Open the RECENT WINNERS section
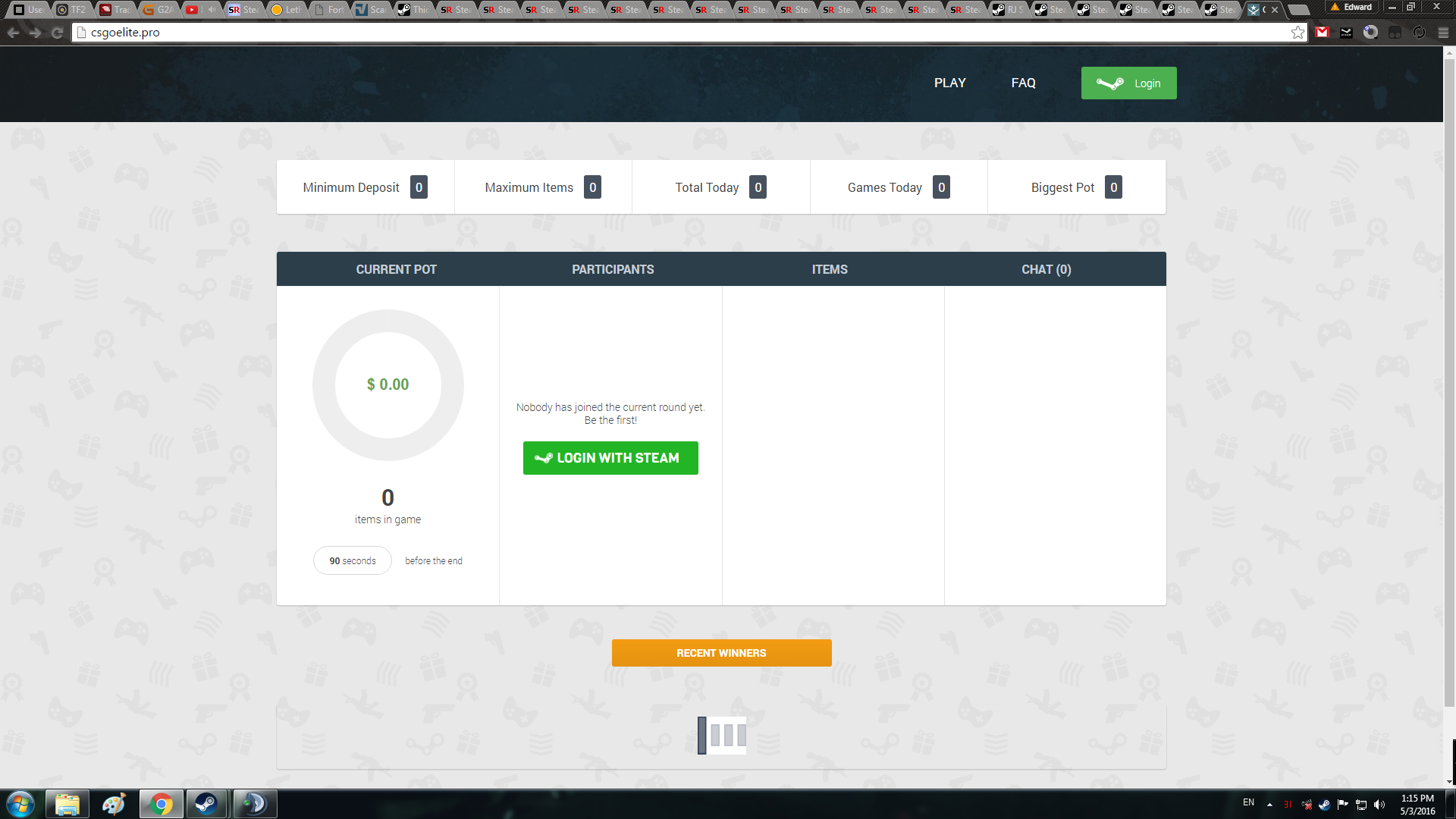The width and height of the screenshot is (1456, 819). 721,653
